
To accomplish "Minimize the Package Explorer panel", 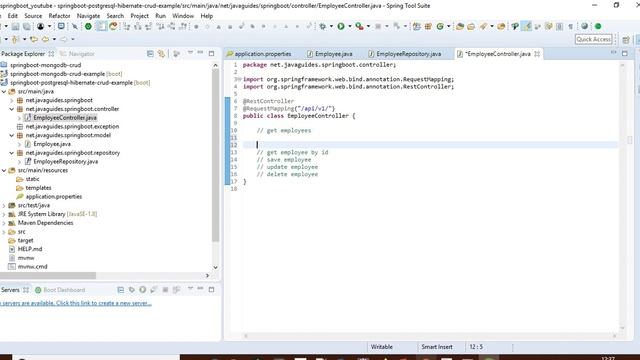I will pyautogui.click(x=200, y=53).
